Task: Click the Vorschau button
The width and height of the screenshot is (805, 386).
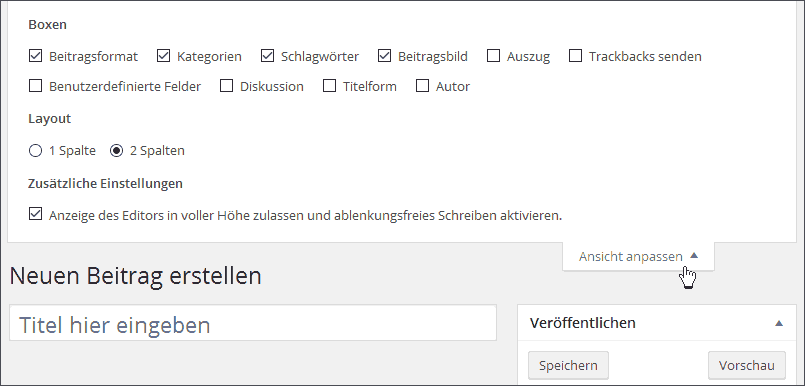Action: coord(746,365)
